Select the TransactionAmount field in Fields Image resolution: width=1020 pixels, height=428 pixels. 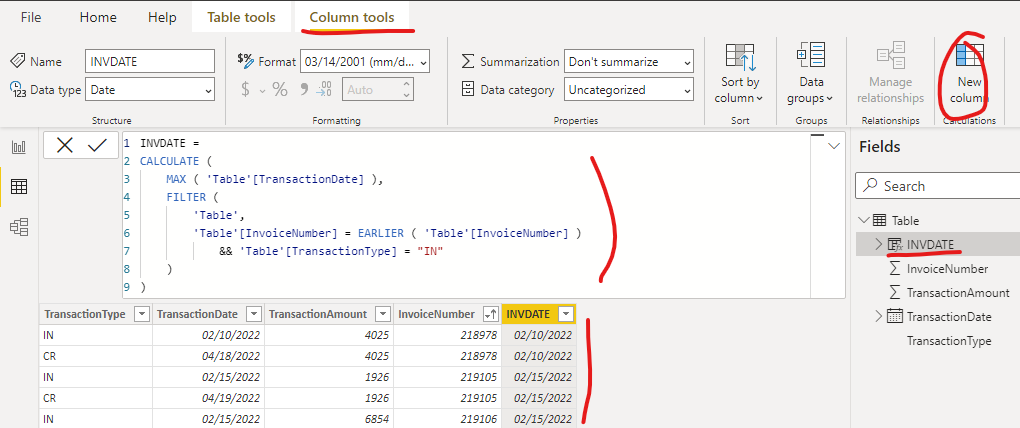[x=958, y=293]
